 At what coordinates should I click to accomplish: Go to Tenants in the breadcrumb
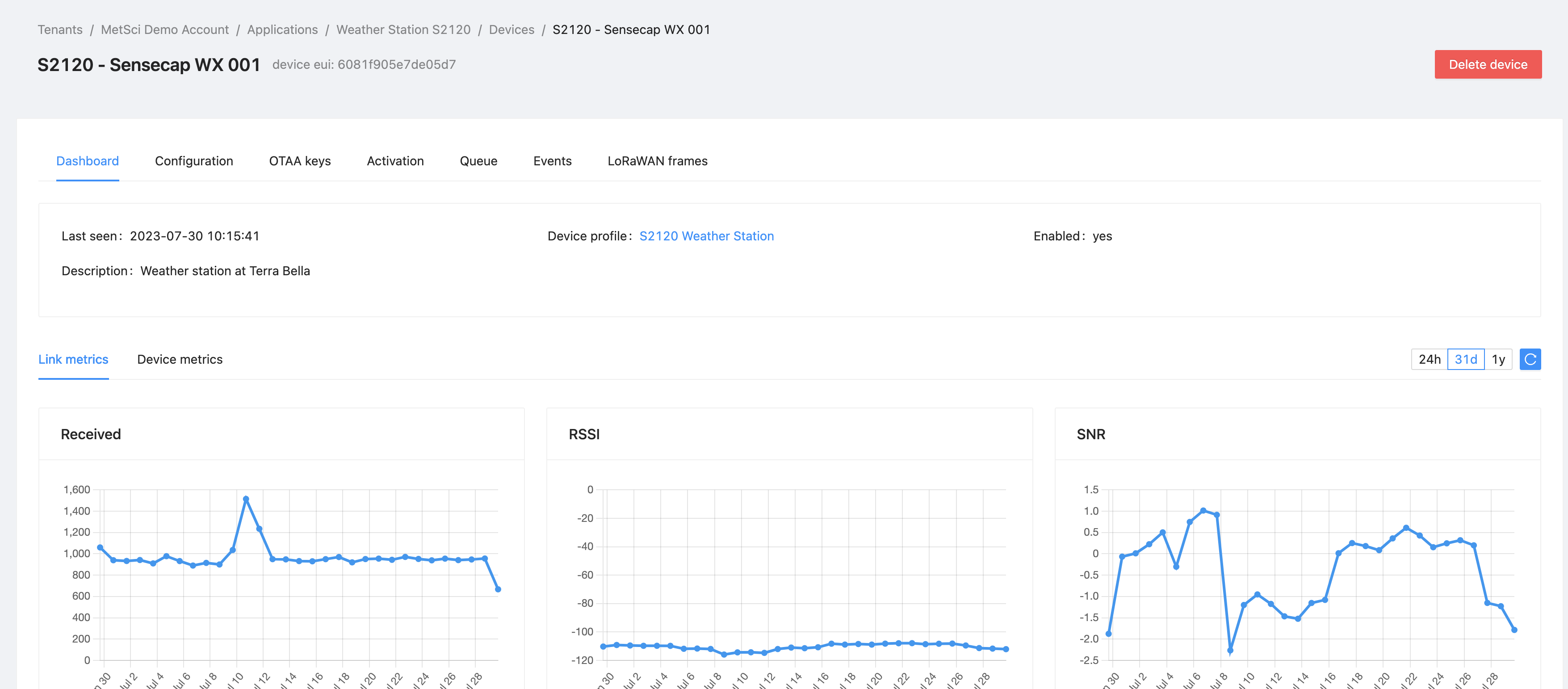click(60, 29)
